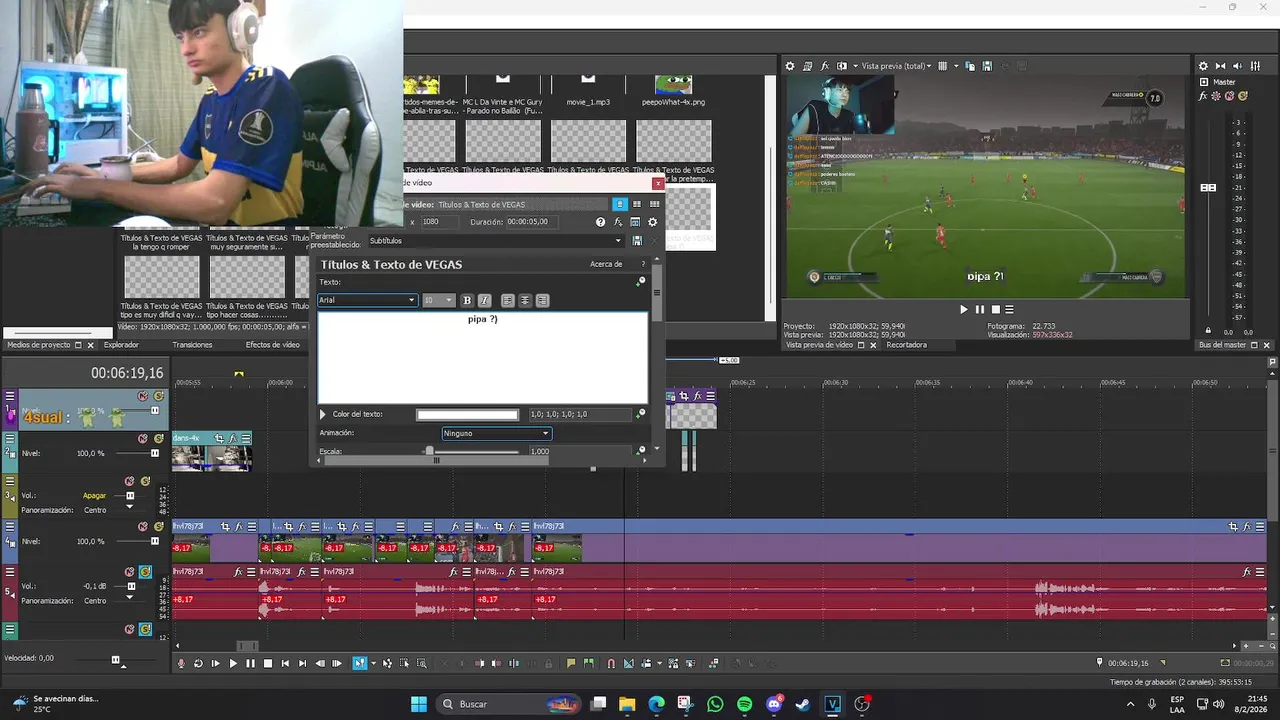Save preset with the disk icon
This screenshot has height=720, width=1280.
coord(637,240)
